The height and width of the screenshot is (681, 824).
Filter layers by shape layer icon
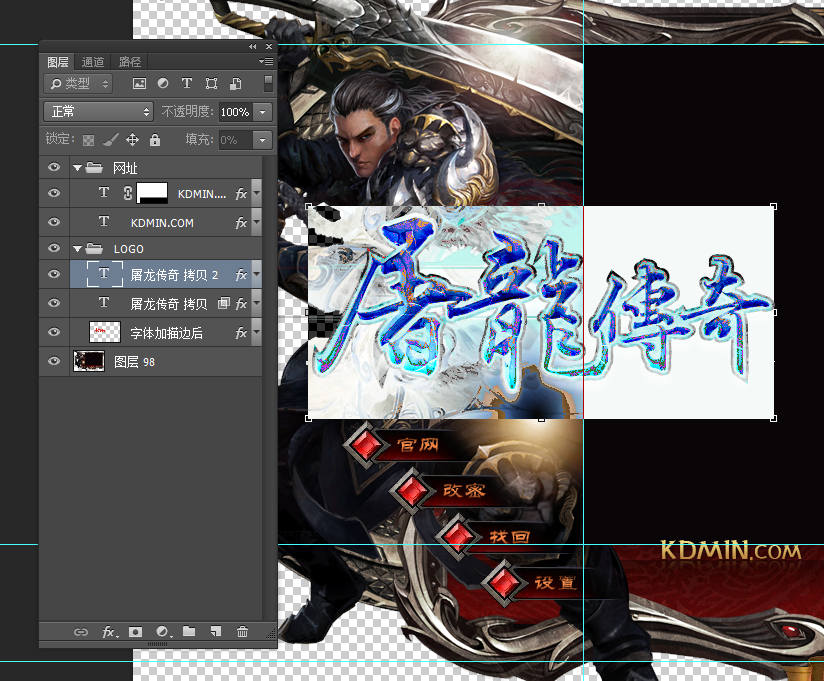(x=211, y=84)
